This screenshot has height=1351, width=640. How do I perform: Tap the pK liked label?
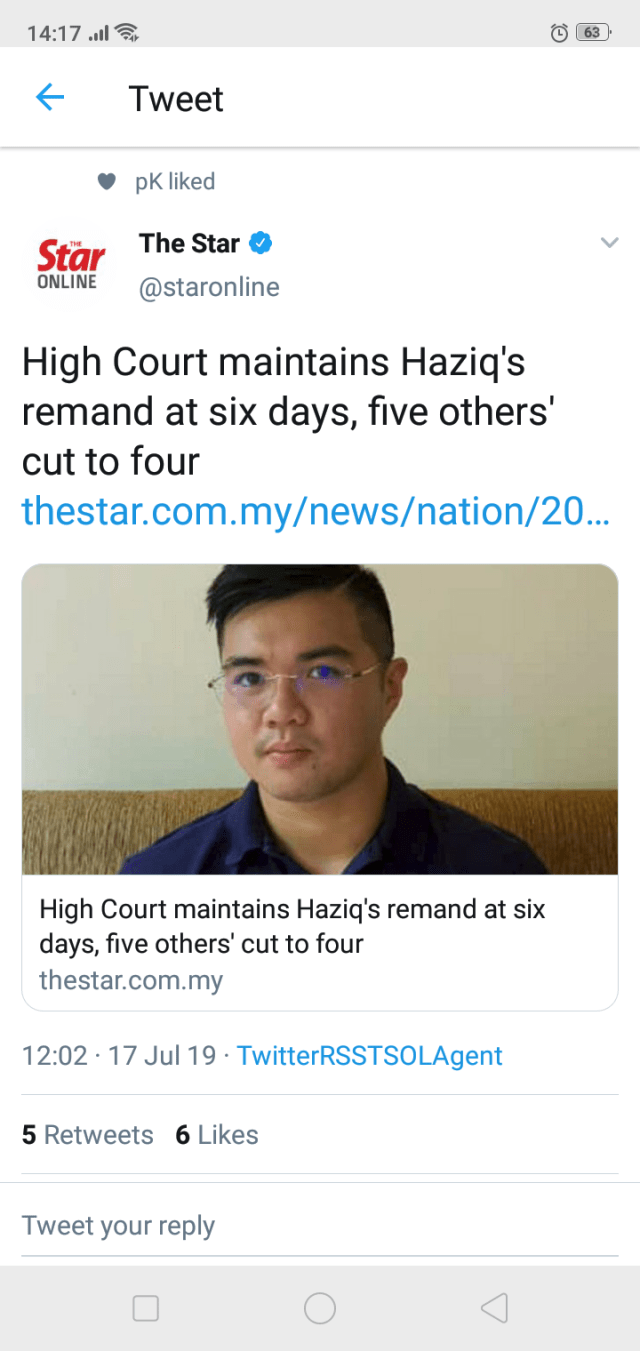coord(175,182)
